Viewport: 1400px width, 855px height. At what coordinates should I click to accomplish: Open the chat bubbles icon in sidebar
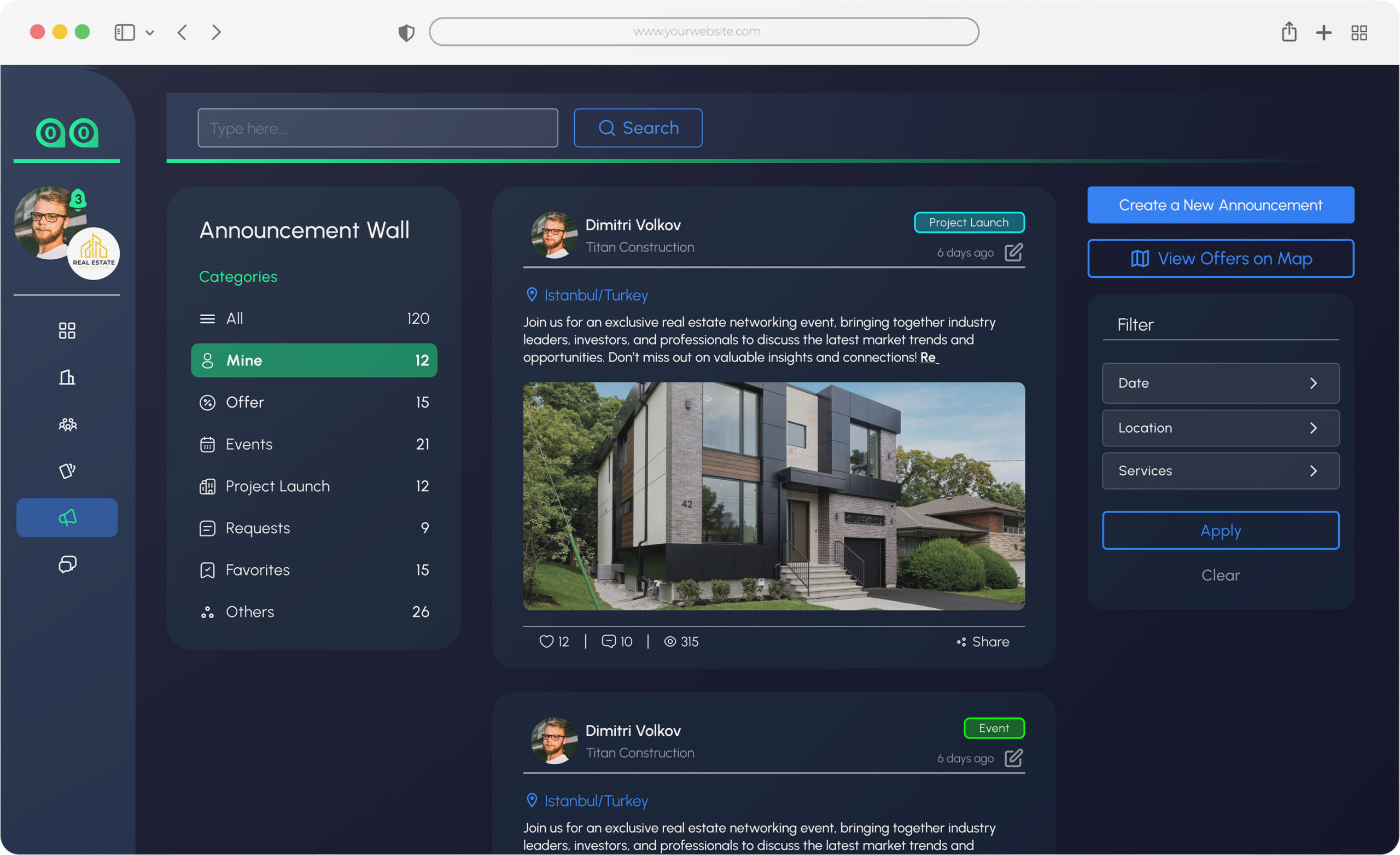67,564
